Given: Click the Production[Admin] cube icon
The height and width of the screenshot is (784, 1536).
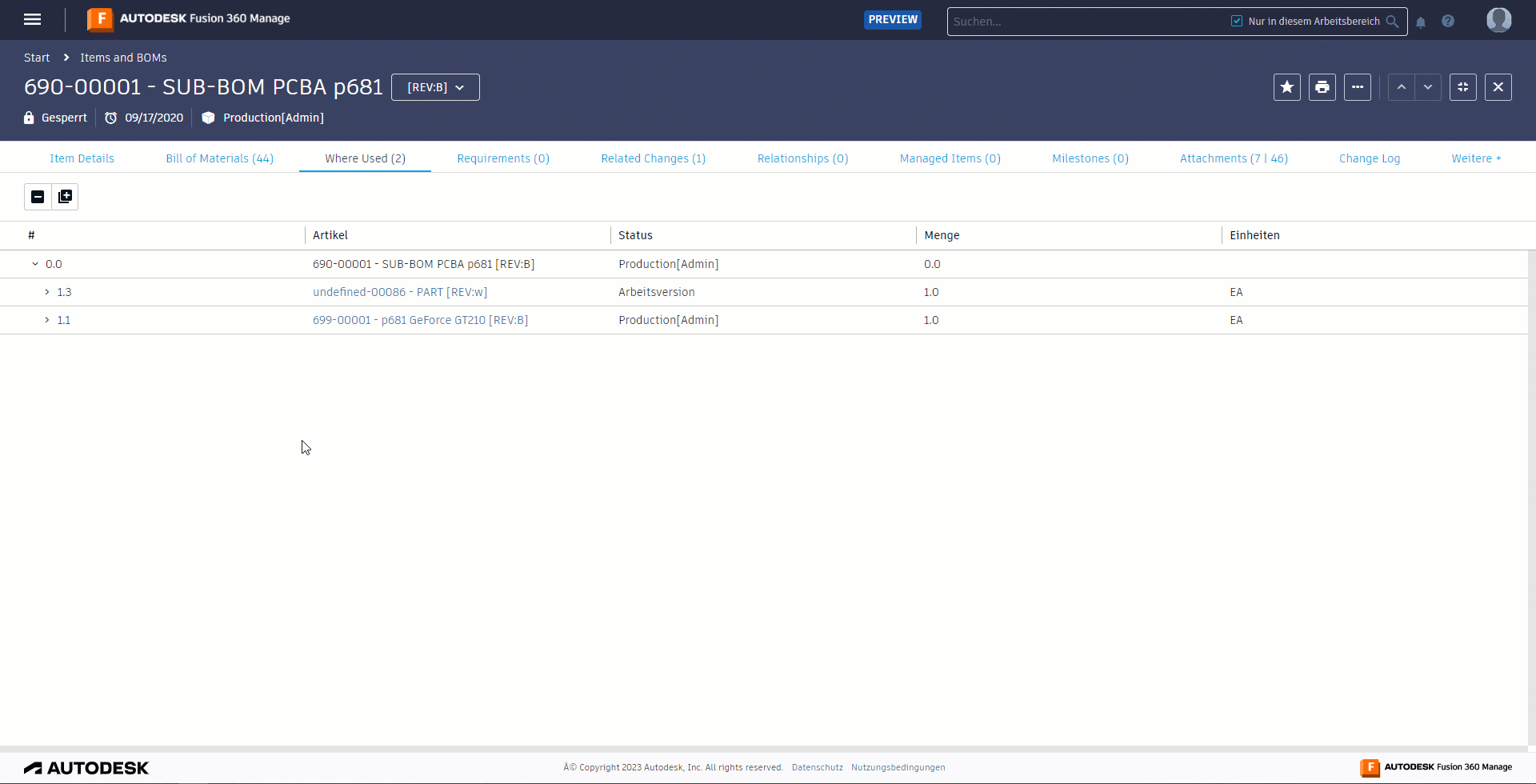Looking at the screenshot, I should pos(208,118).
